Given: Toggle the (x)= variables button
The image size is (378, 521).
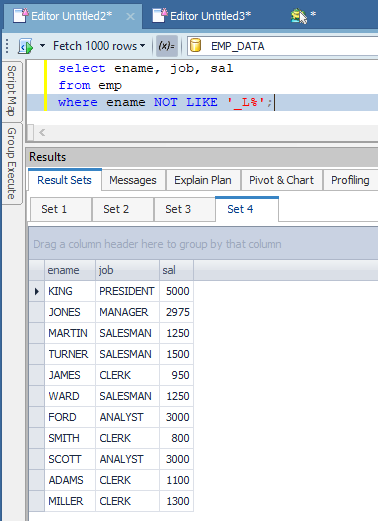Looking at the screenshot, I should (x=166, y=46).
